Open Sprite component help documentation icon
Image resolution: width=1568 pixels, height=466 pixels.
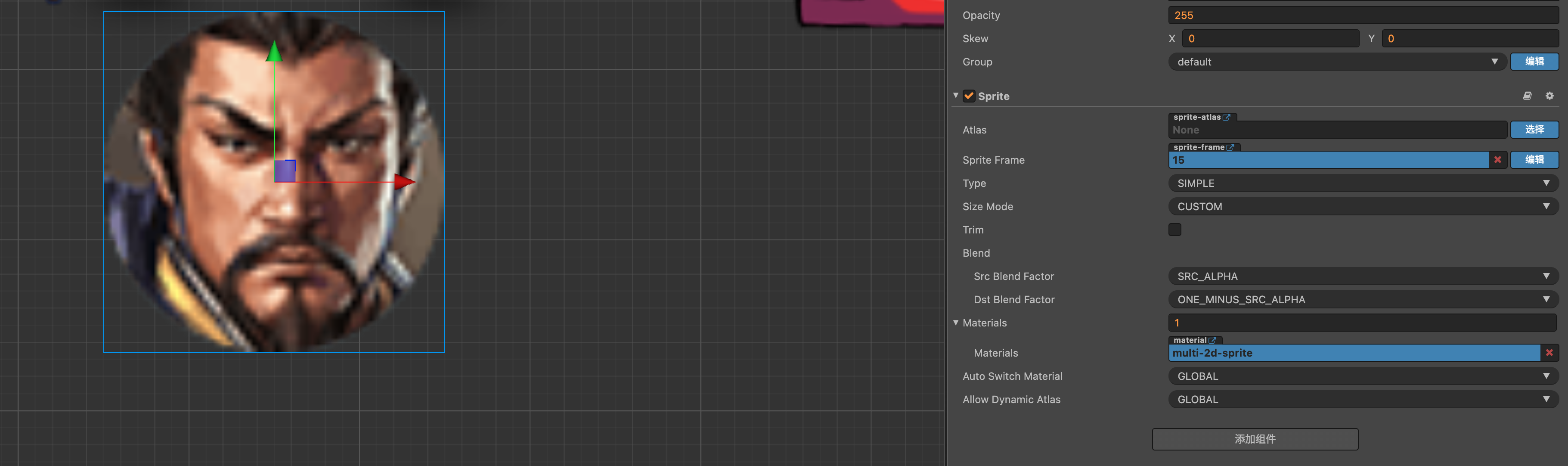[x=1527, y=96]
